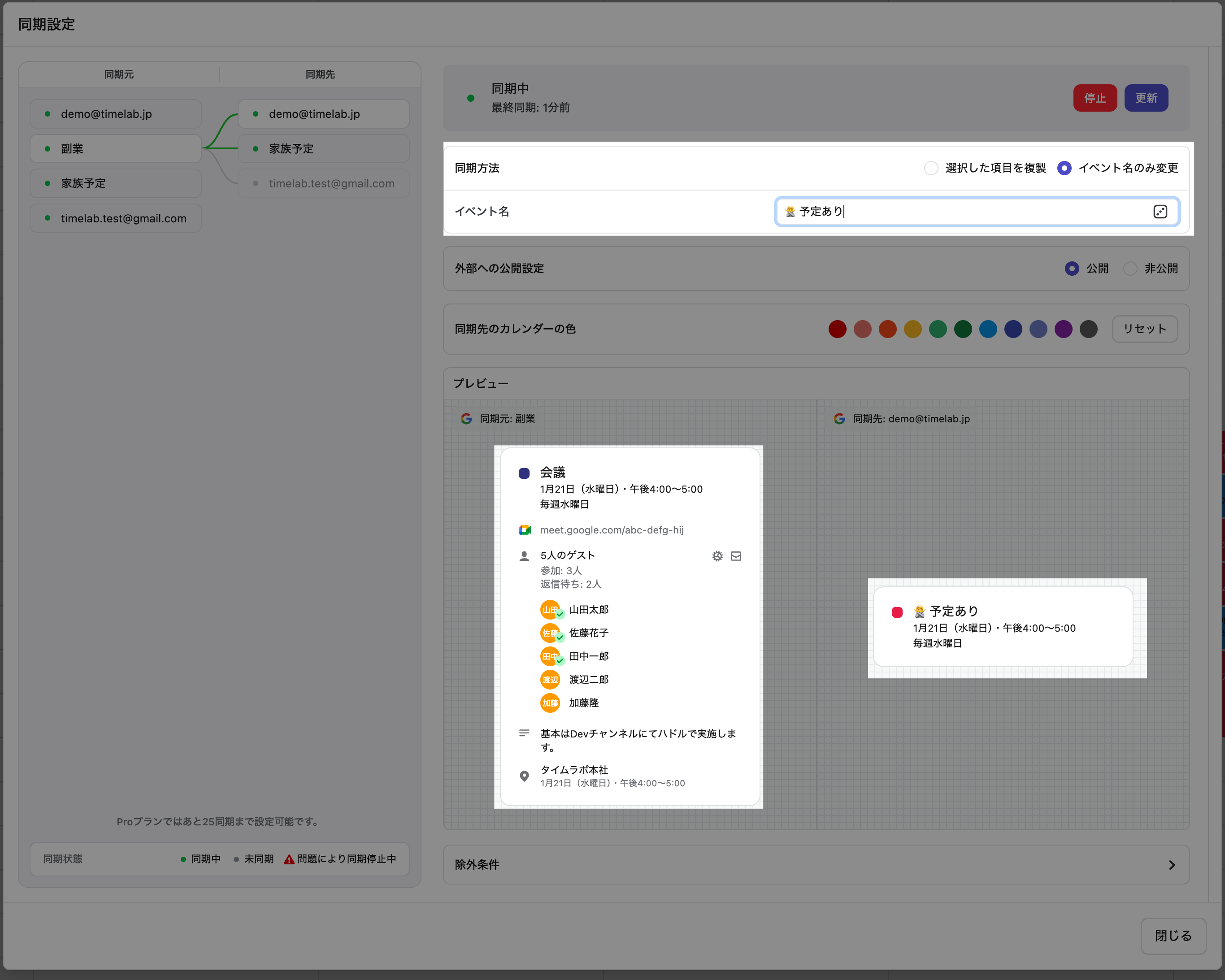Click the 未同期 legend entry
The height and width of the screenshot is (980, 1225).
coord(253,859)
